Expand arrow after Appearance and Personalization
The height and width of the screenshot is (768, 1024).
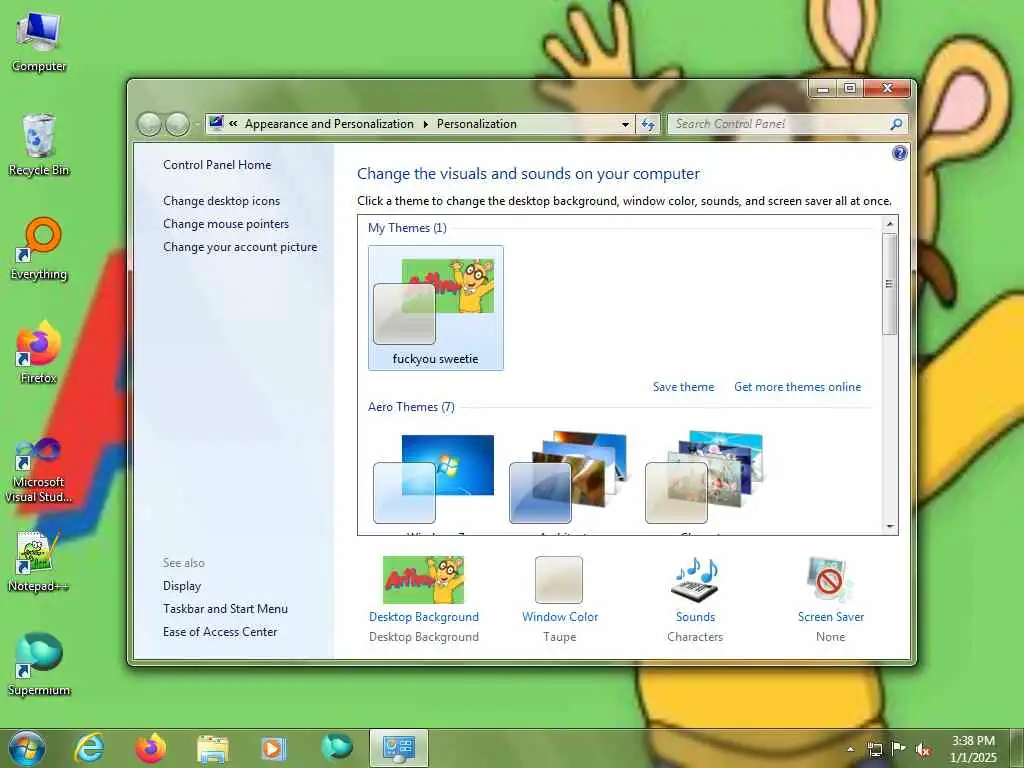point(425,124)
